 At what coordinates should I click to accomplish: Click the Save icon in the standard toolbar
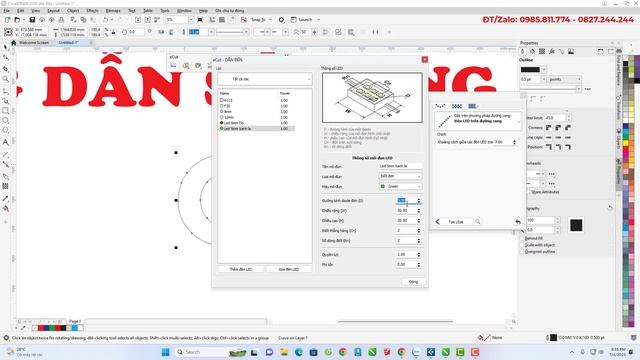[x=32, y=20]
